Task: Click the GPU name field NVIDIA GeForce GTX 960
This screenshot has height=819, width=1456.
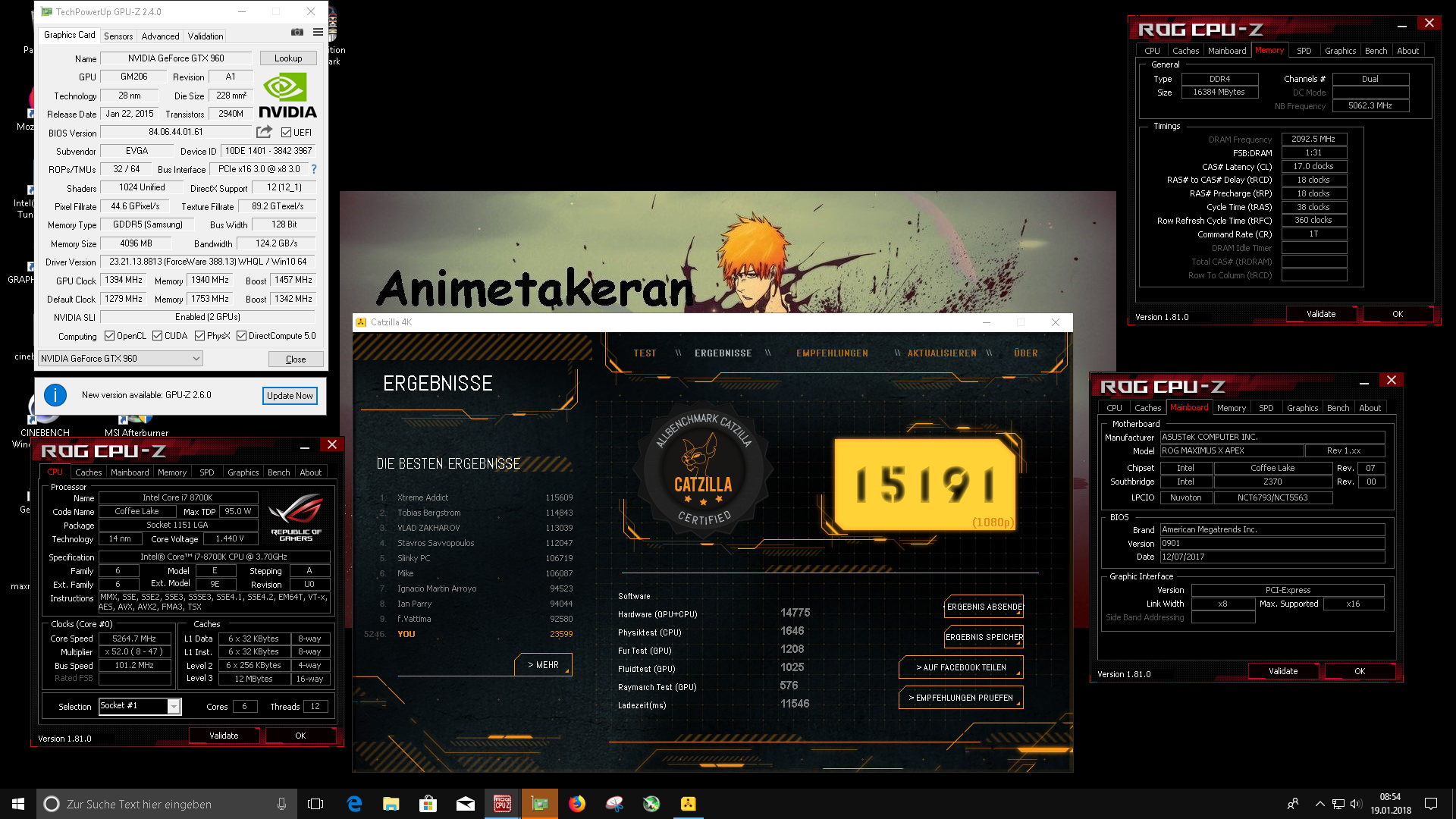Action: click(176, 58)
